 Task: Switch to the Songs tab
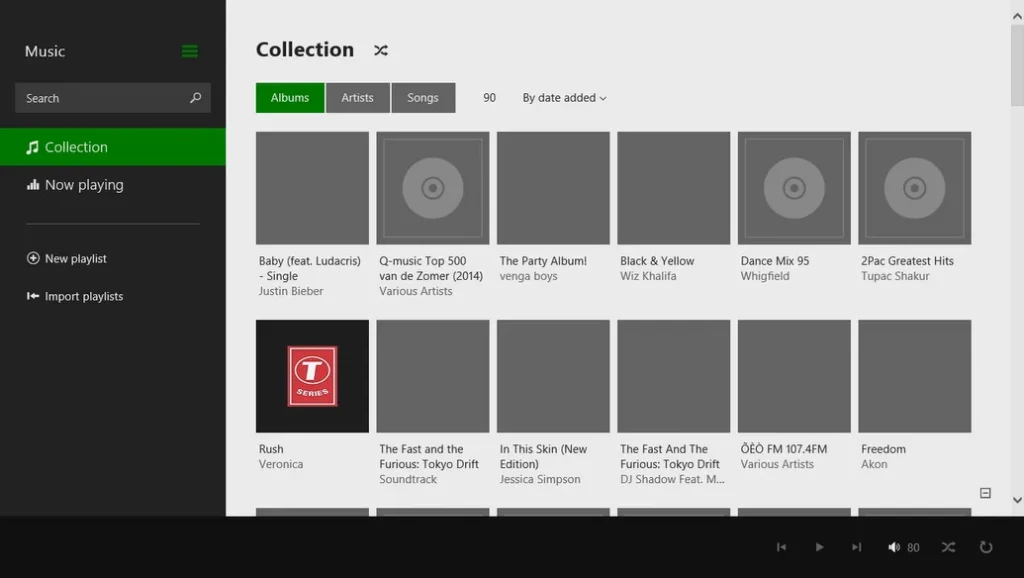pos(423,98)
